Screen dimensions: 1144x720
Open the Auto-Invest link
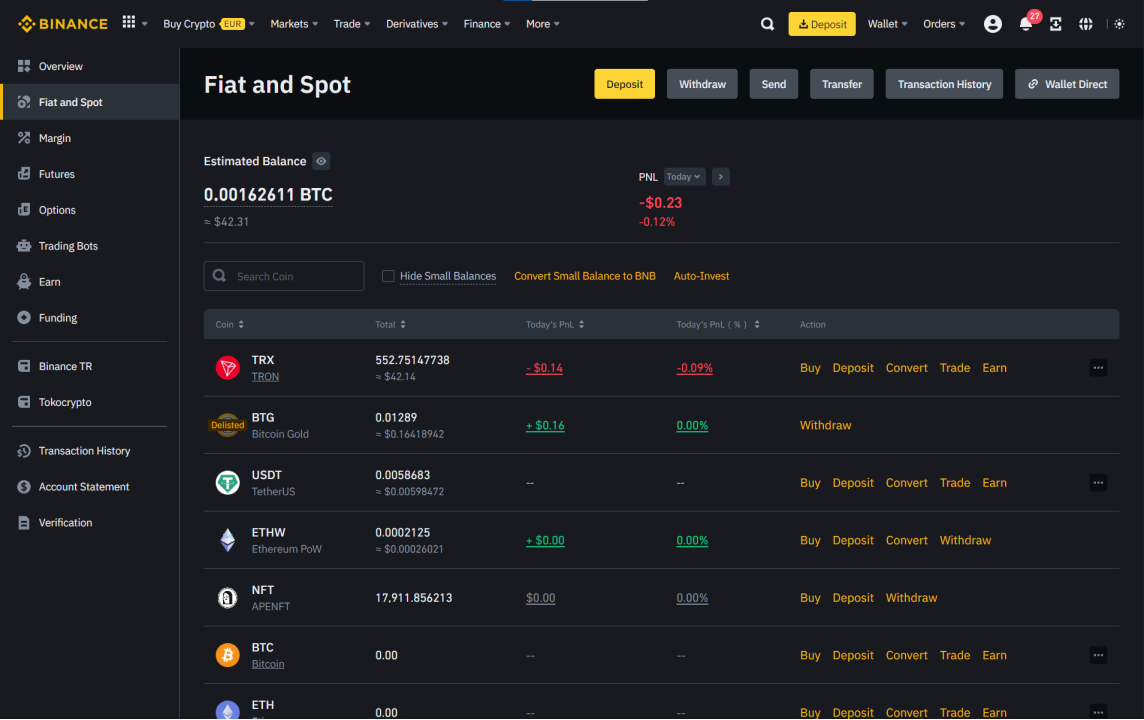coord(701,276)
